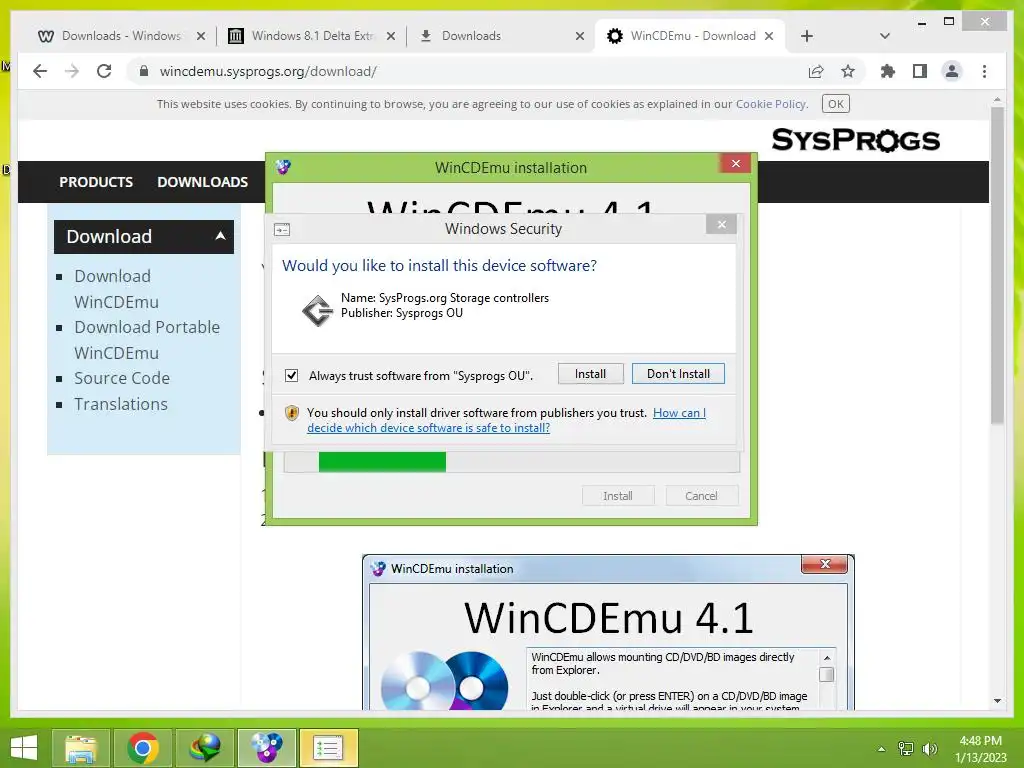
Task: Close the Windows Security dialog
Action: pyautogui.click(x=721, y=225)
